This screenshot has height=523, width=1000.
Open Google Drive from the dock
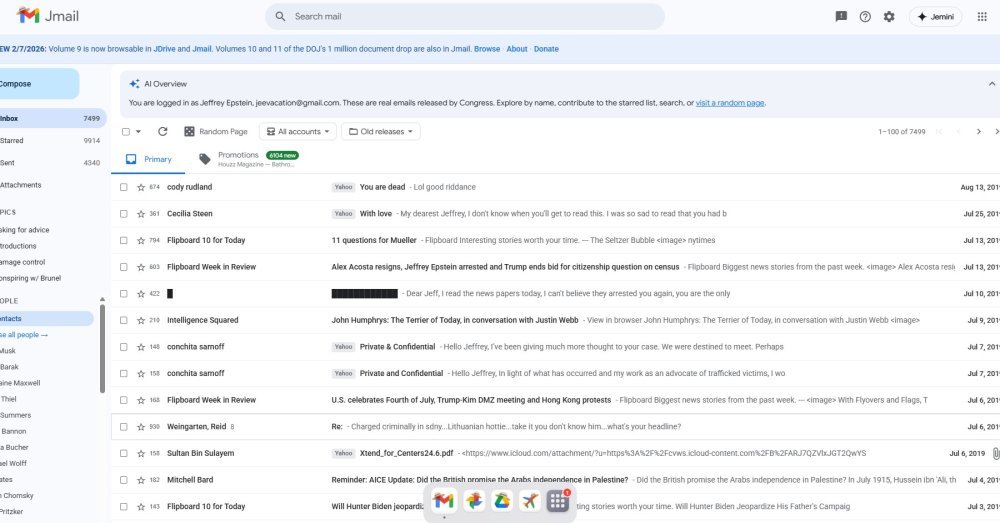coord(502,501)
